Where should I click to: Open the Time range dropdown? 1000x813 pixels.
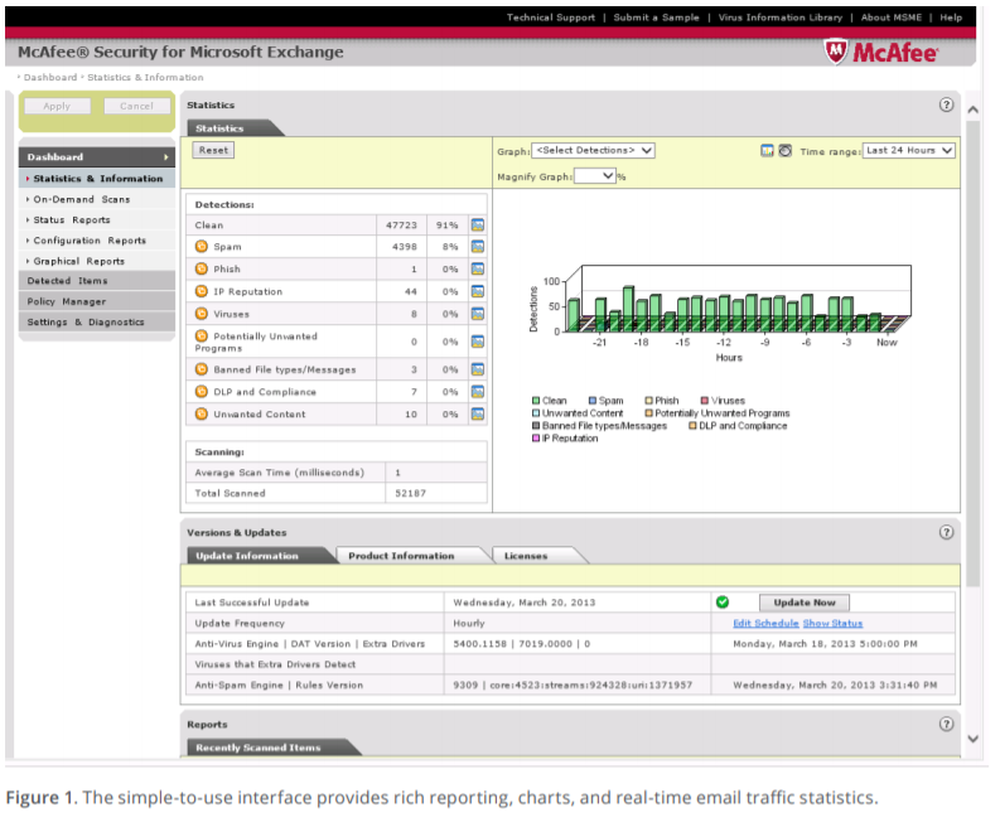pyautogui.click(x=909, y=150)
